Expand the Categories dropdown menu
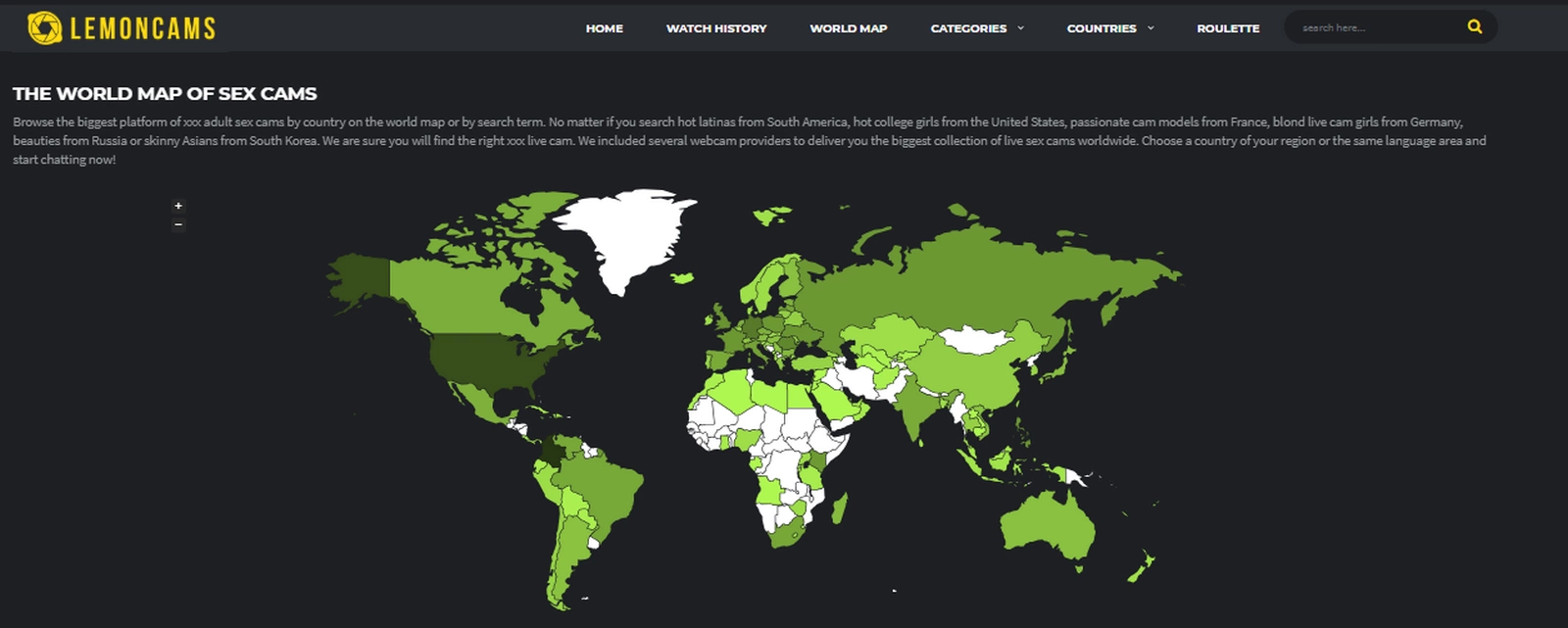This screenshot has height=628, width=1568. pyautogui.click(x=976, y=28)
